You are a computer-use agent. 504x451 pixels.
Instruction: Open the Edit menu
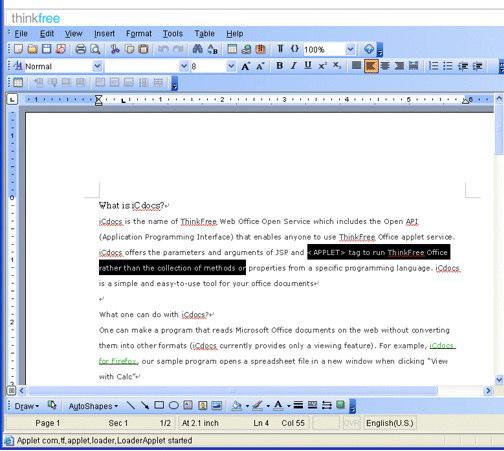(x=47, y=34)
